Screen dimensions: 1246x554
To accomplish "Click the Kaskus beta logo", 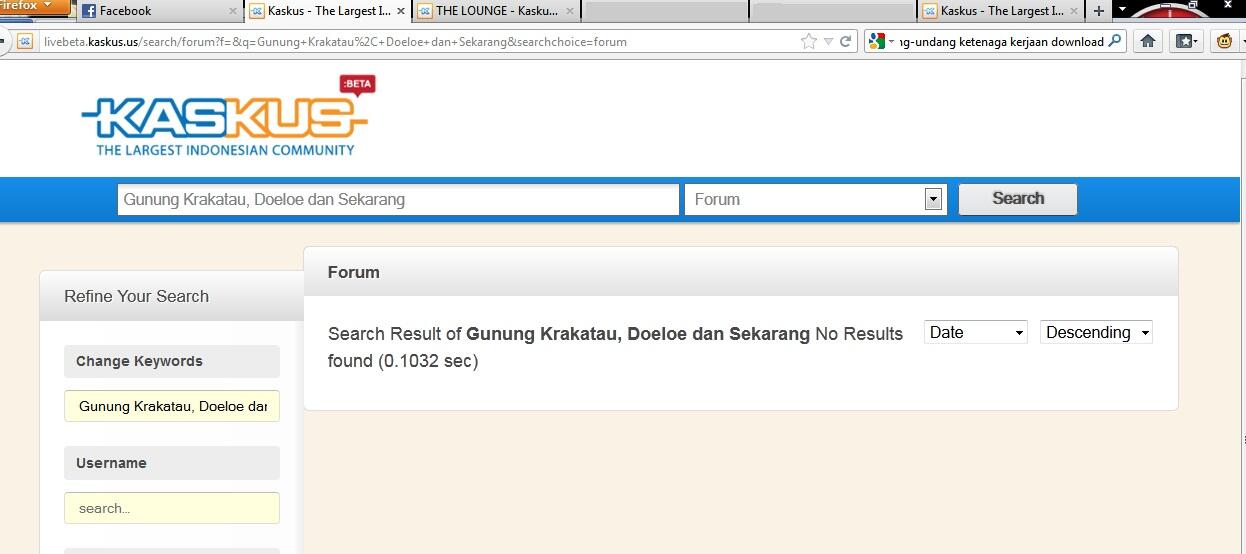I will [228, 116].
